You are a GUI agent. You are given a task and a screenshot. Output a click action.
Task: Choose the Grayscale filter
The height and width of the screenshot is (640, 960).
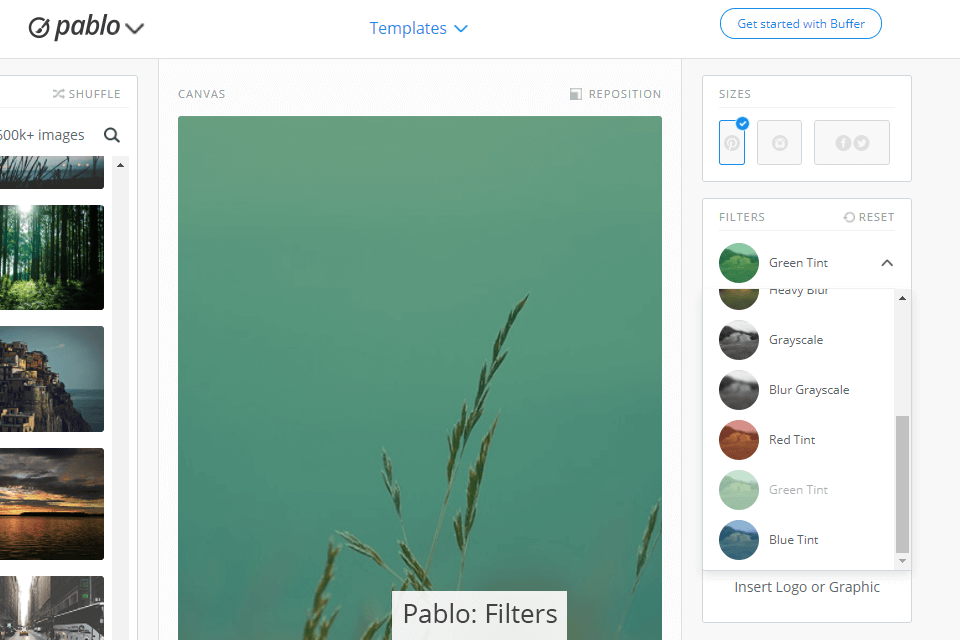(x=796, y=340)
